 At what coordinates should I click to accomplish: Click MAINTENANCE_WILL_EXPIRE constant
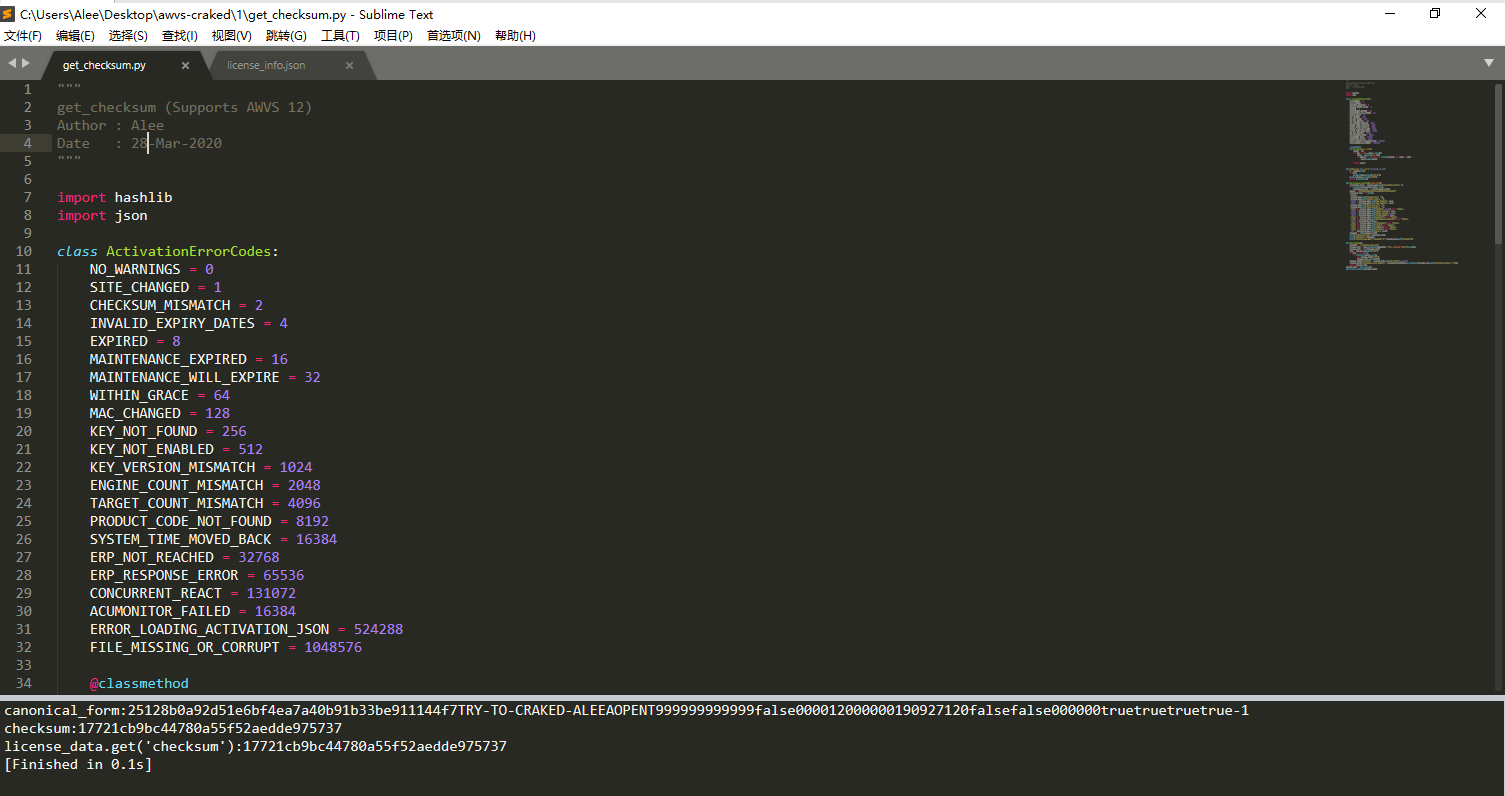185,377
